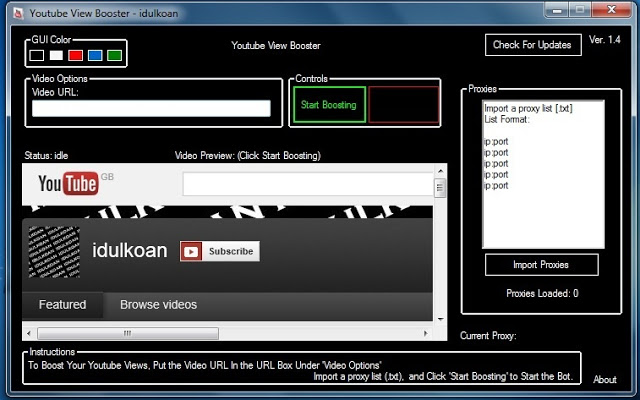Select the black GUI color swatch
640x400 pixels.
(37, 55)
